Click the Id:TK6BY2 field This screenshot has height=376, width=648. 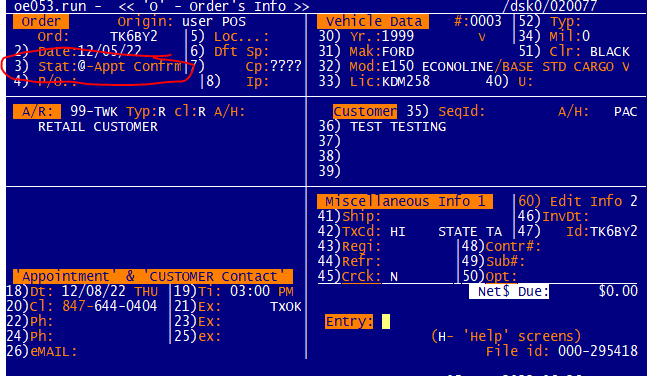tap(601, 231)
